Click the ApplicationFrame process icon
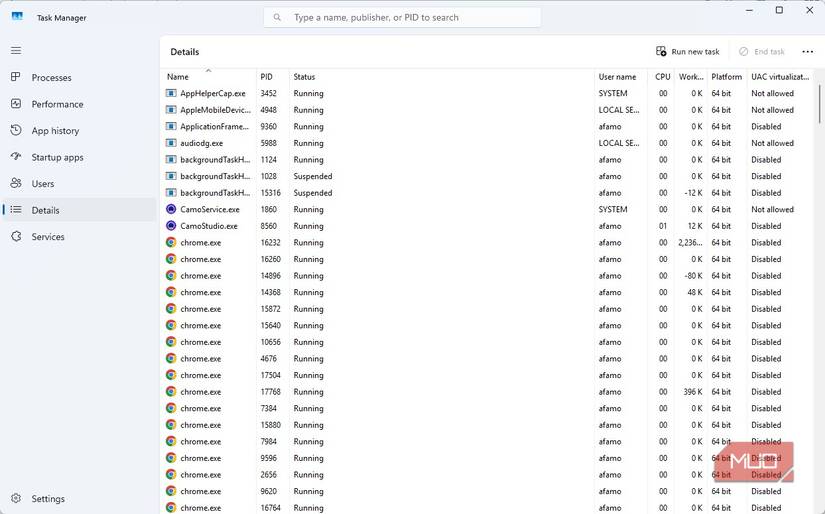 coord(171,126)
